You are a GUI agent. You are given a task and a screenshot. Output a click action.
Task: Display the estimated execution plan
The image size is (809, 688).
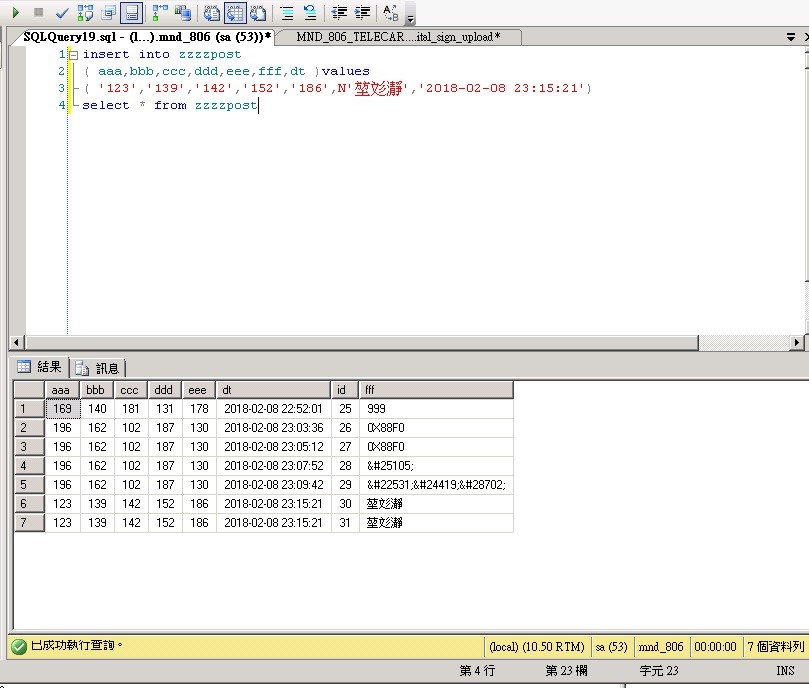tap(86, 13)
